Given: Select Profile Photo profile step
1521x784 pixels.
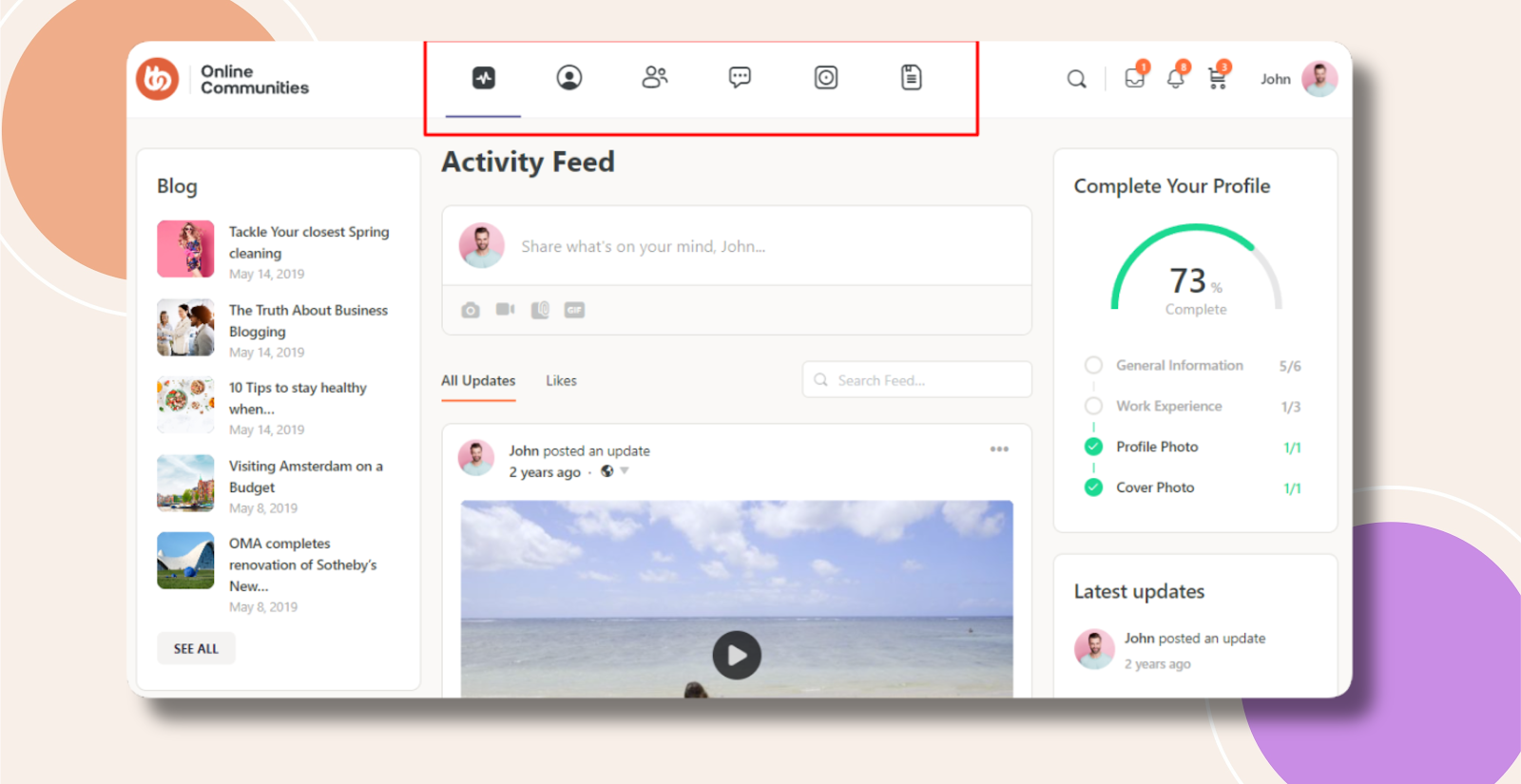Looking at the screenshot, I should tap(1157, 447).
